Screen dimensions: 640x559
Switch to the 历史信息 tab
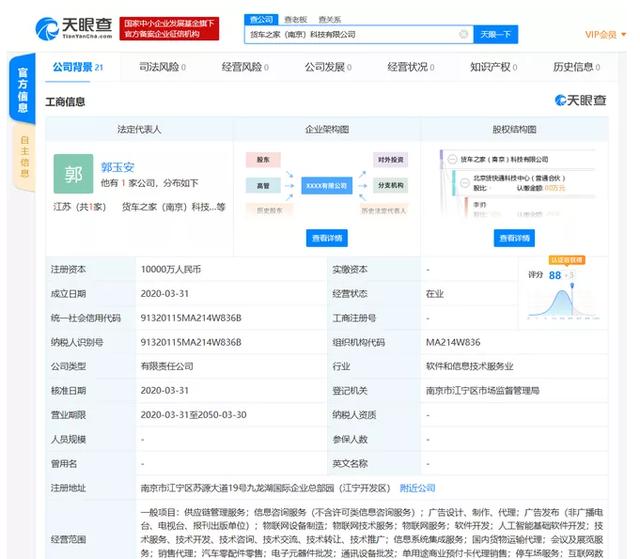(576, 67)
